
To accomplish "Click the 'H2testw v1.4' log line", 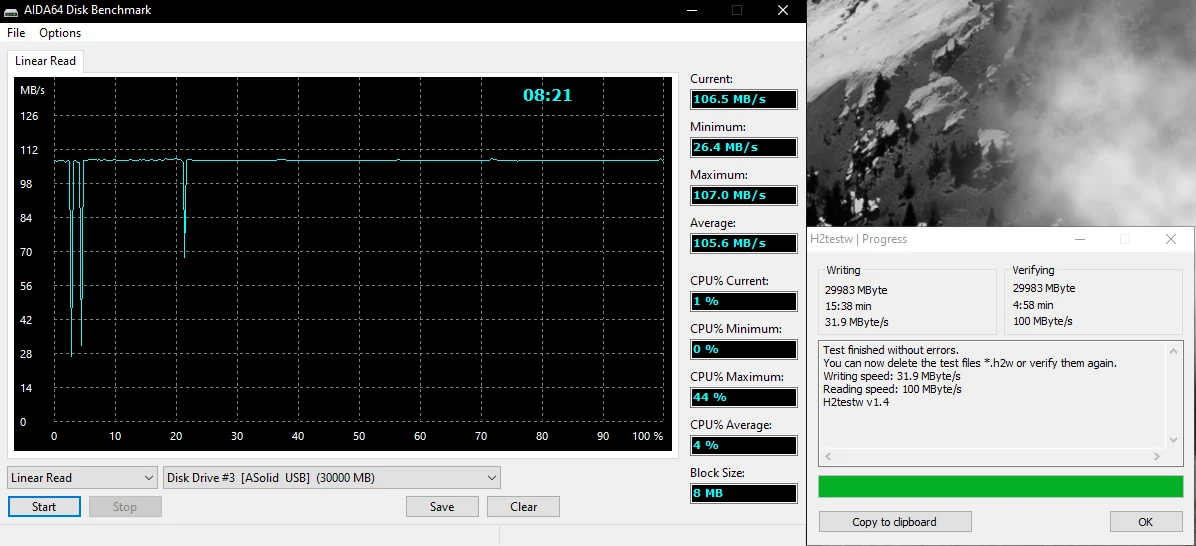I will [856, 403].
